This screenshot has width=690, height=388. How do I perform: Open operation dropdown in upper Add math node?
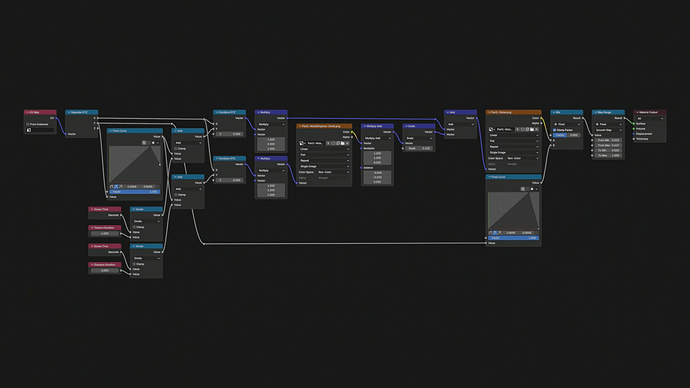pos(188,143)
